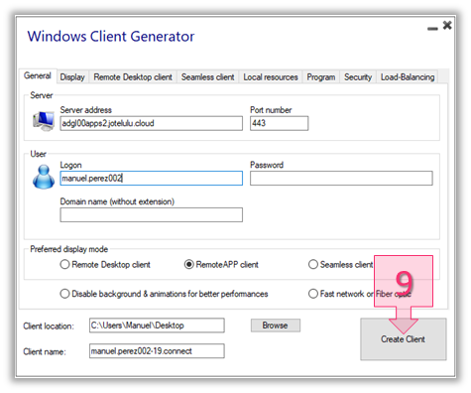
Task: Focus the Logon text field
Action: (x=151, y=178)
